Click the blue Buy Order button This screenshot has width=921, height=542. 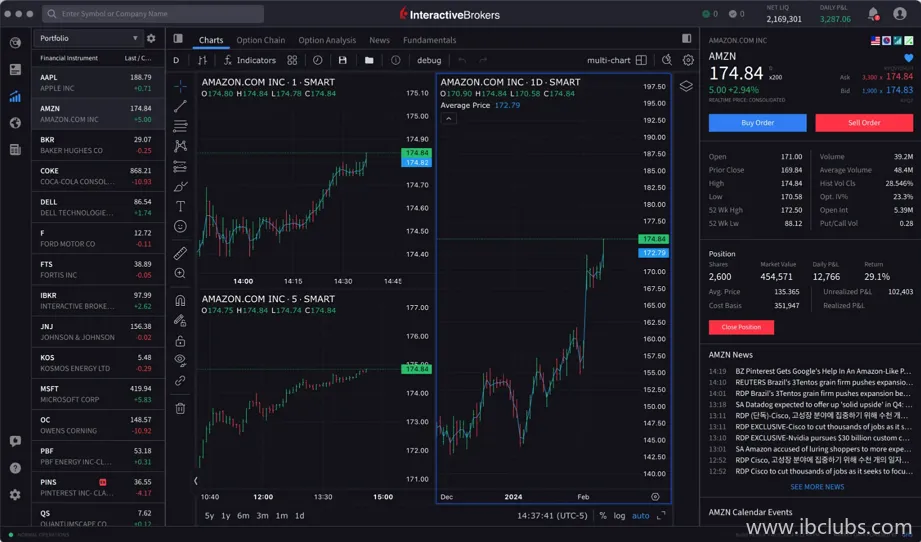(x=757, y=123)
